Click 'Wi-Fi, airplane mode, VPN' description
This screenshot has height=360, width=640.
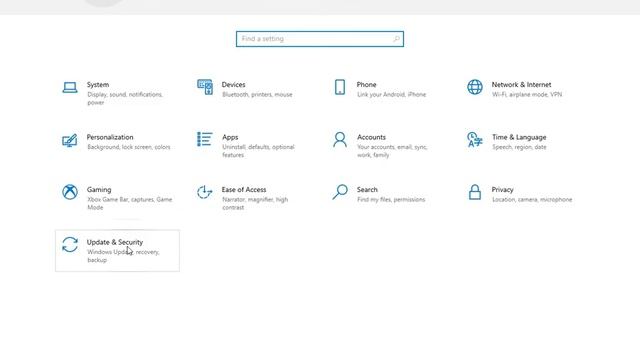(527, 94)
